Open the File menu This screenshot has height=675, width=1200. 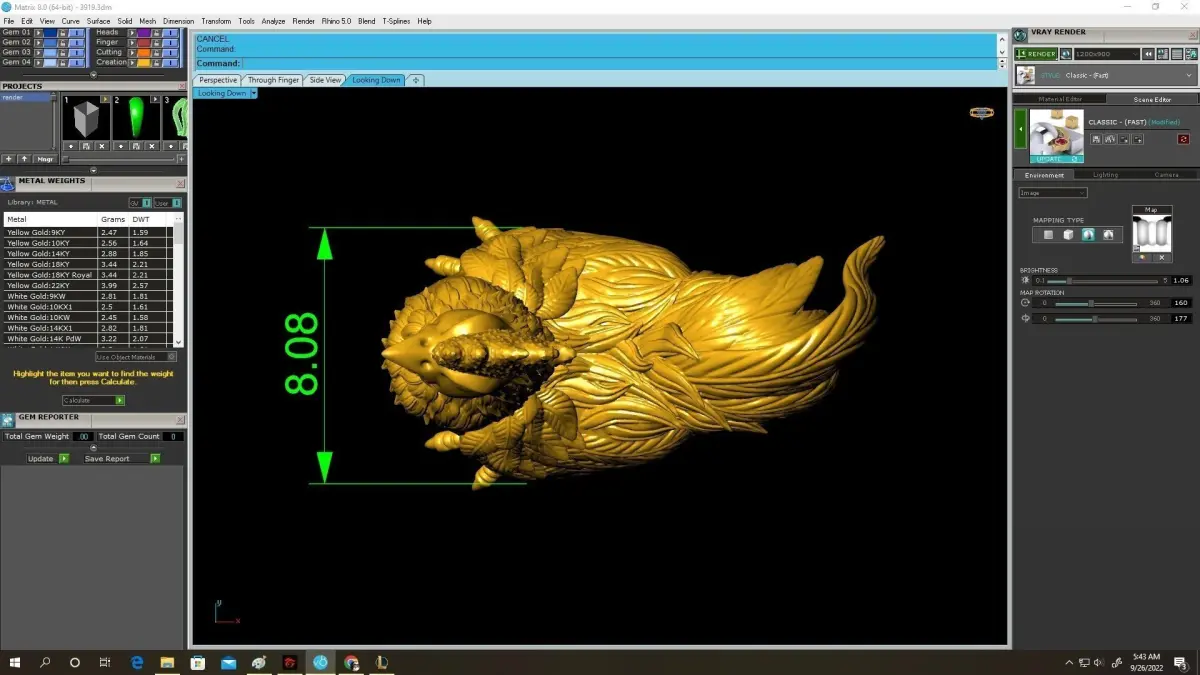(x=10, y=21)
